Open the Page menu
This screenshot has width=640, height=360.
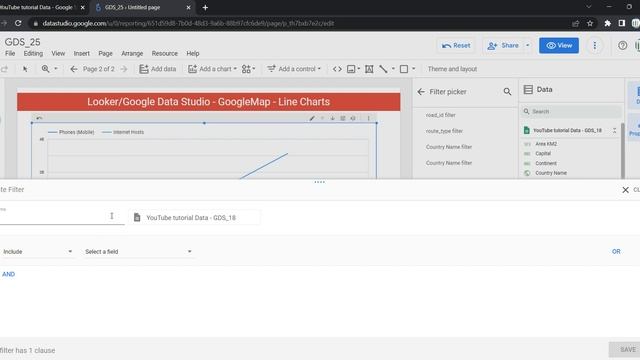pos(105,53)
